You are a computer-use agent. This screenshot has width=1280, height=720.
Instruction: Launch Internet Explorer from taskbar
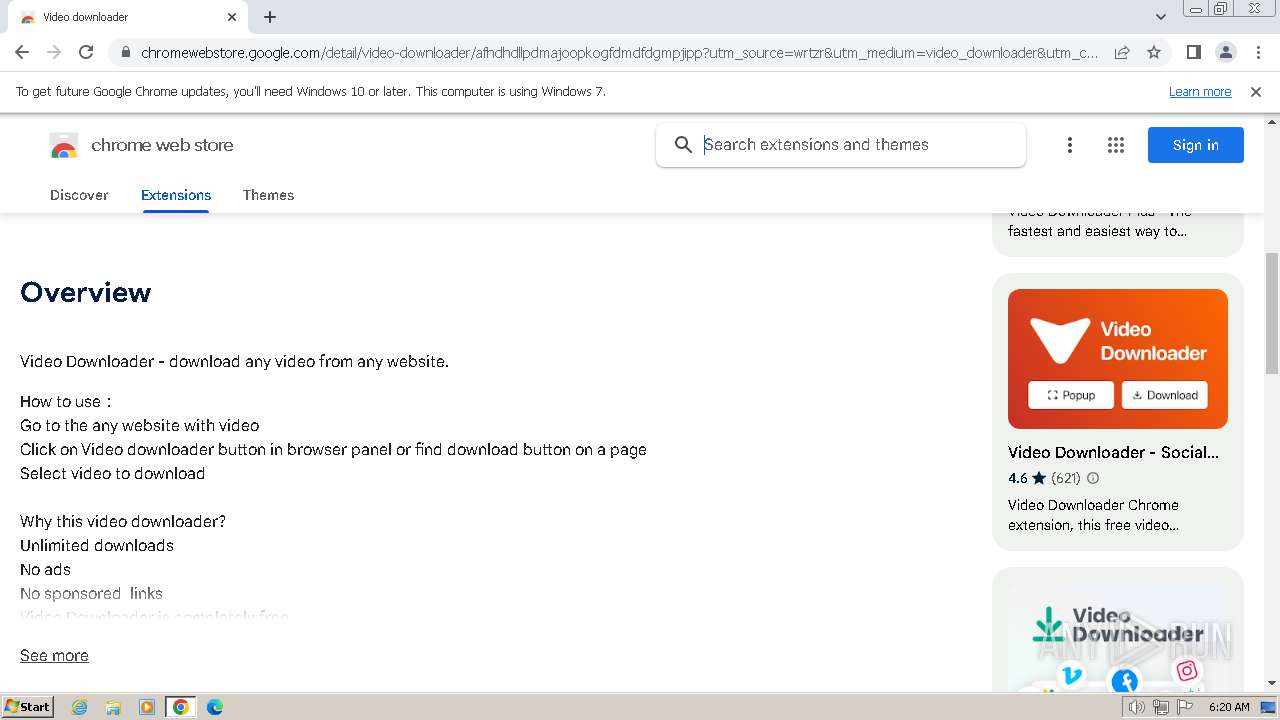coord(80,707)
